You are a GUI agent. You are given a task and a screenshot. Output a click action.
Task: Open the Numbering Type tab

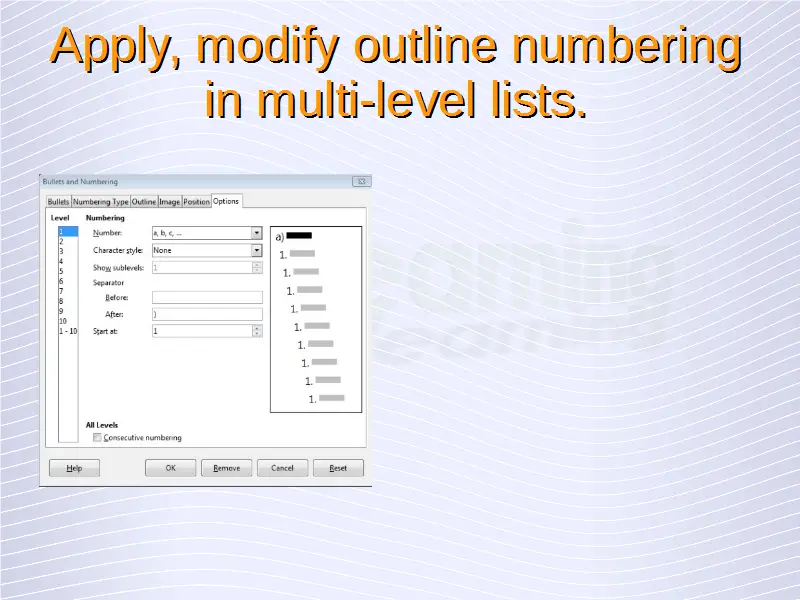tap(101, 202)
